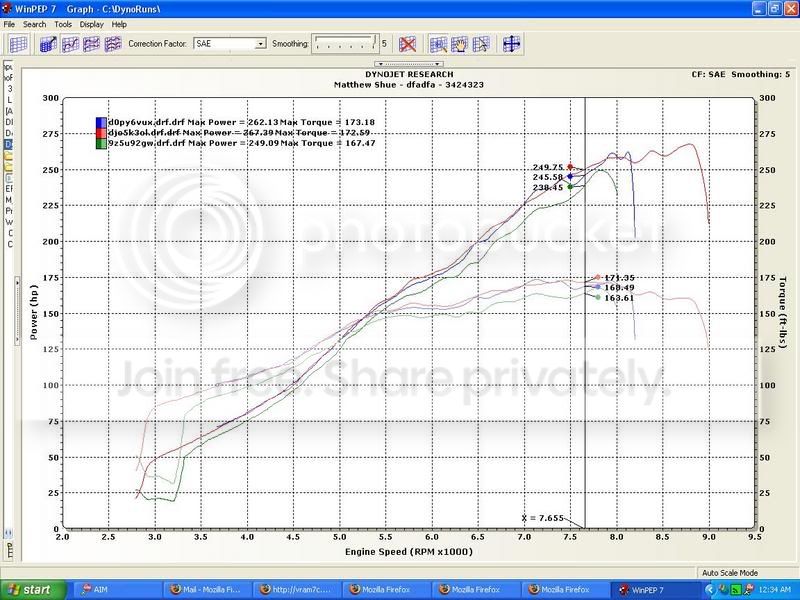
Task: Click the green legend swatch for 9z5u92gw.drf
Action: click(101, 143)
